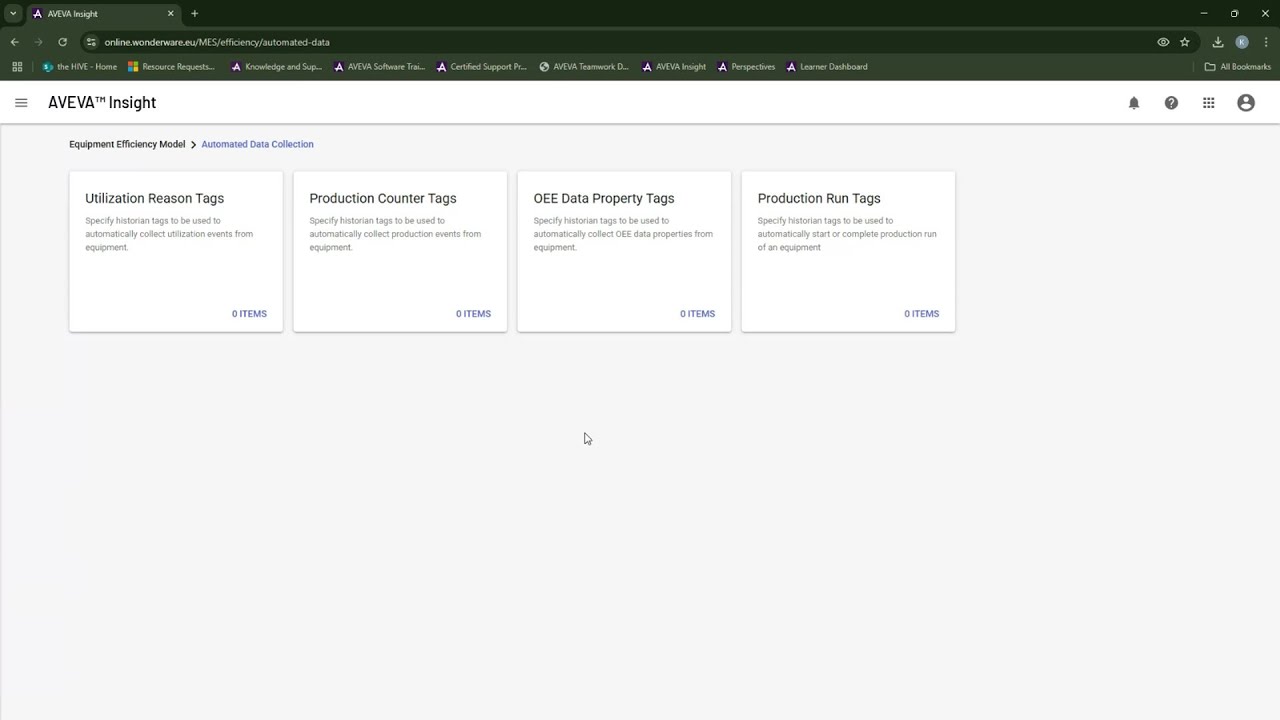
Task: Open AVEVA Teamwork bookmark
Action: [x=584, y=67]
